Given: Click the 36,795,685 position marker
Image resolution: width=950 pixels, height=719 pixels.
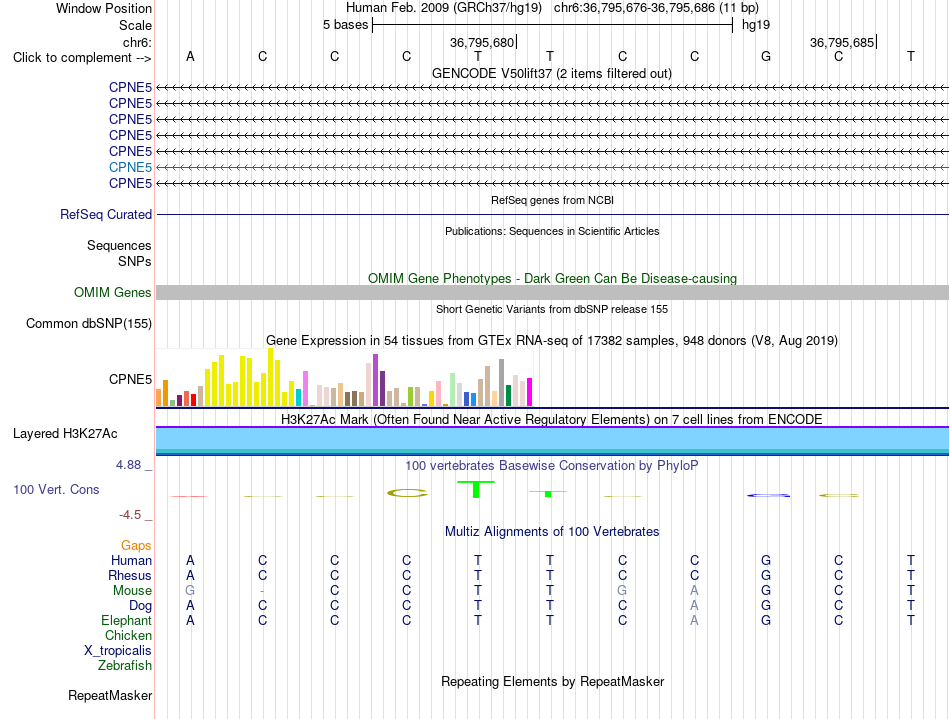Looking at the screenshot, I should tap(842, 42).
